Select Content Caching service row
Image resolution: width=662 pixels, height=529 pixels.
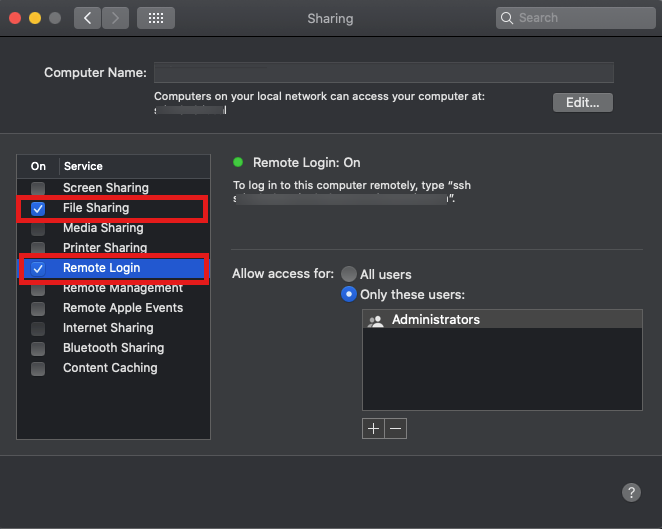tap(110, 368)
